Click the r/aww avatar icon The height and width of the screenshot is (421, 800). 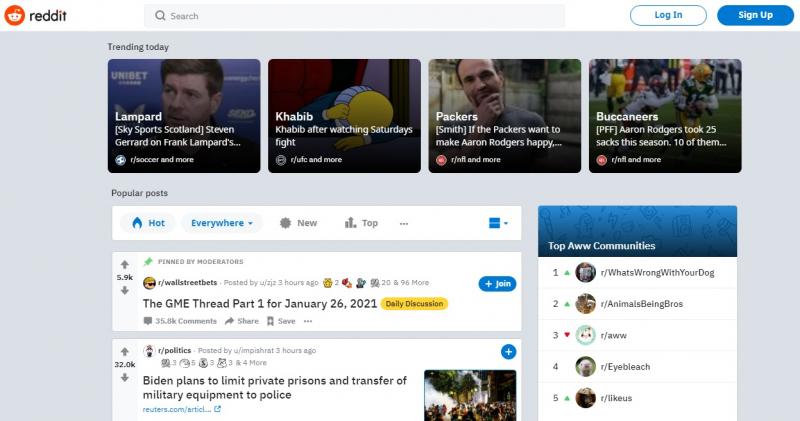(x=586, y=335)
